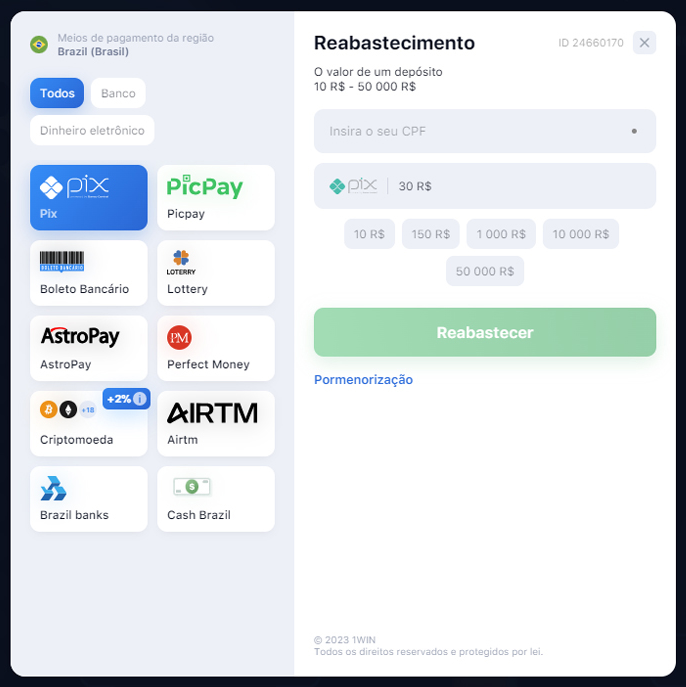
Task: Select the Pix payment method
Action: (88, 197)
